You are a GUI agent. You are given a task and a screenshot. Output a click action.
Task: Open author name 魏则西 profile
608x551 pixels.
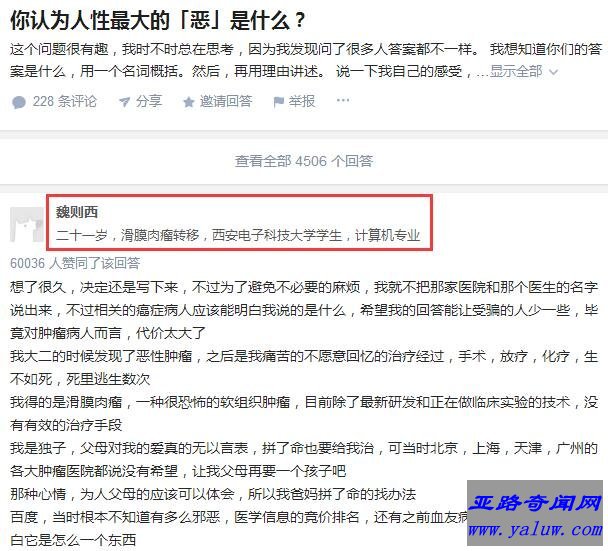(x=77, y=212)
